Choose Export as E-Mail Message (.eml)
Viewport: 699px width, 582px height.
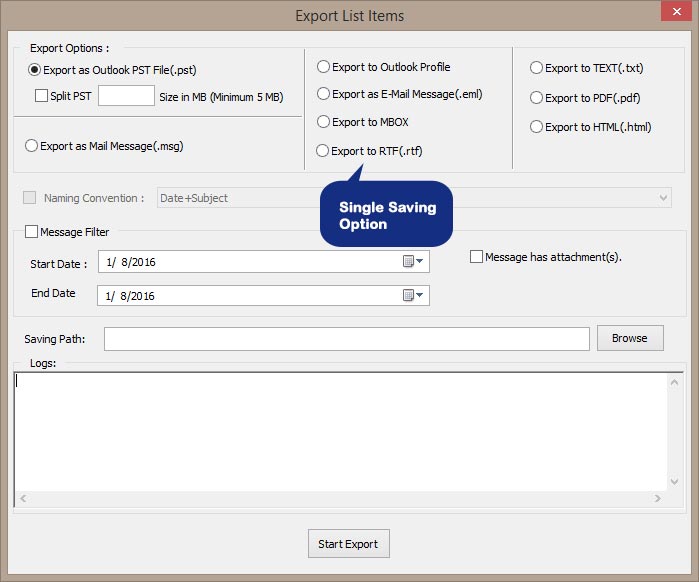coord(323,94)
